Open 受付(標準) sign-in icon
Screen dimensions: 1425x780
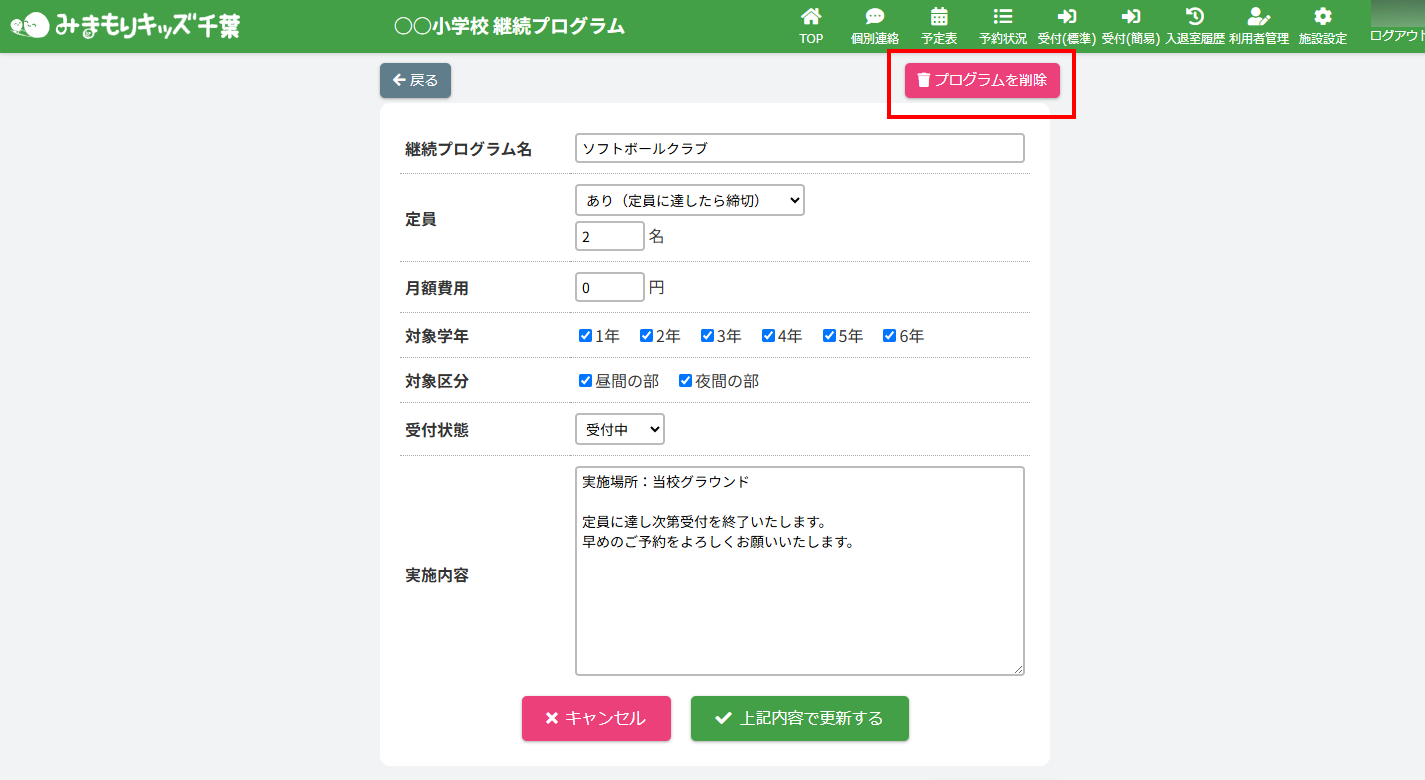(1067, 17)
